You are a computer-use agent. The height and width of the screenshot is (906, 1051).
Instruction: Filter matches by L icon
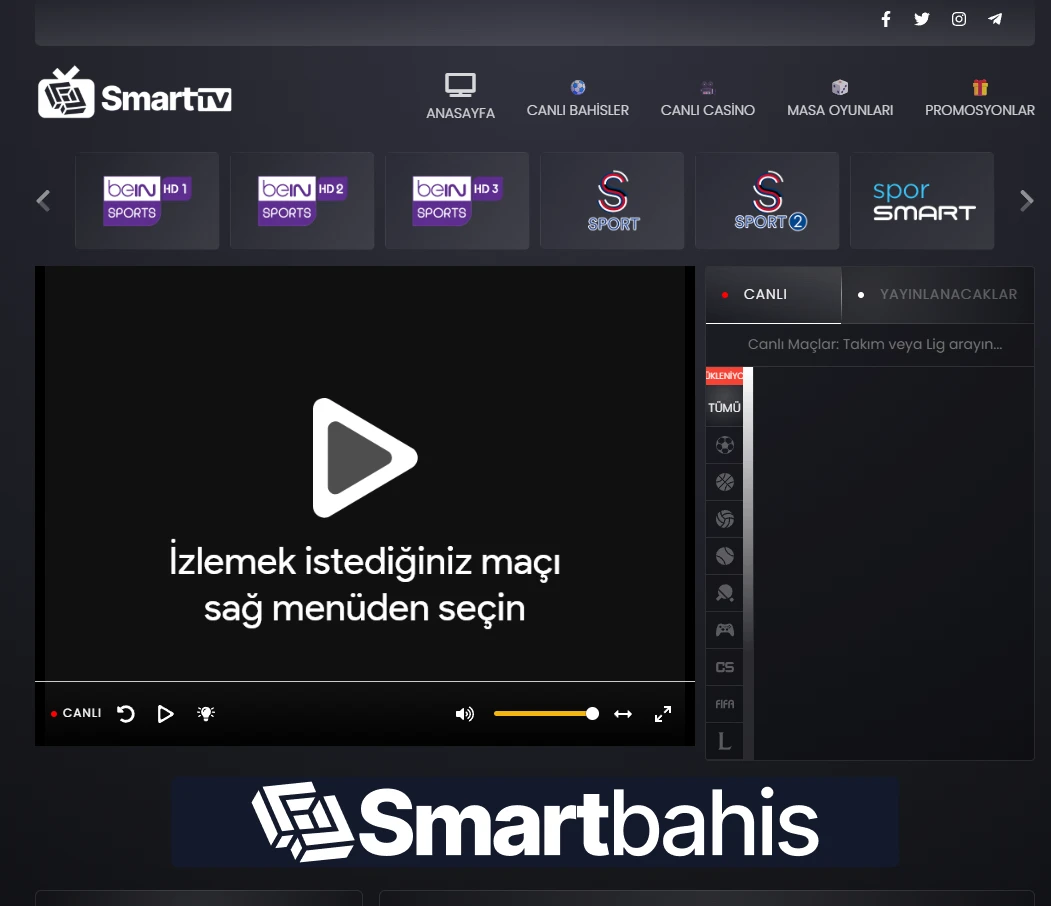coord(725,741)
